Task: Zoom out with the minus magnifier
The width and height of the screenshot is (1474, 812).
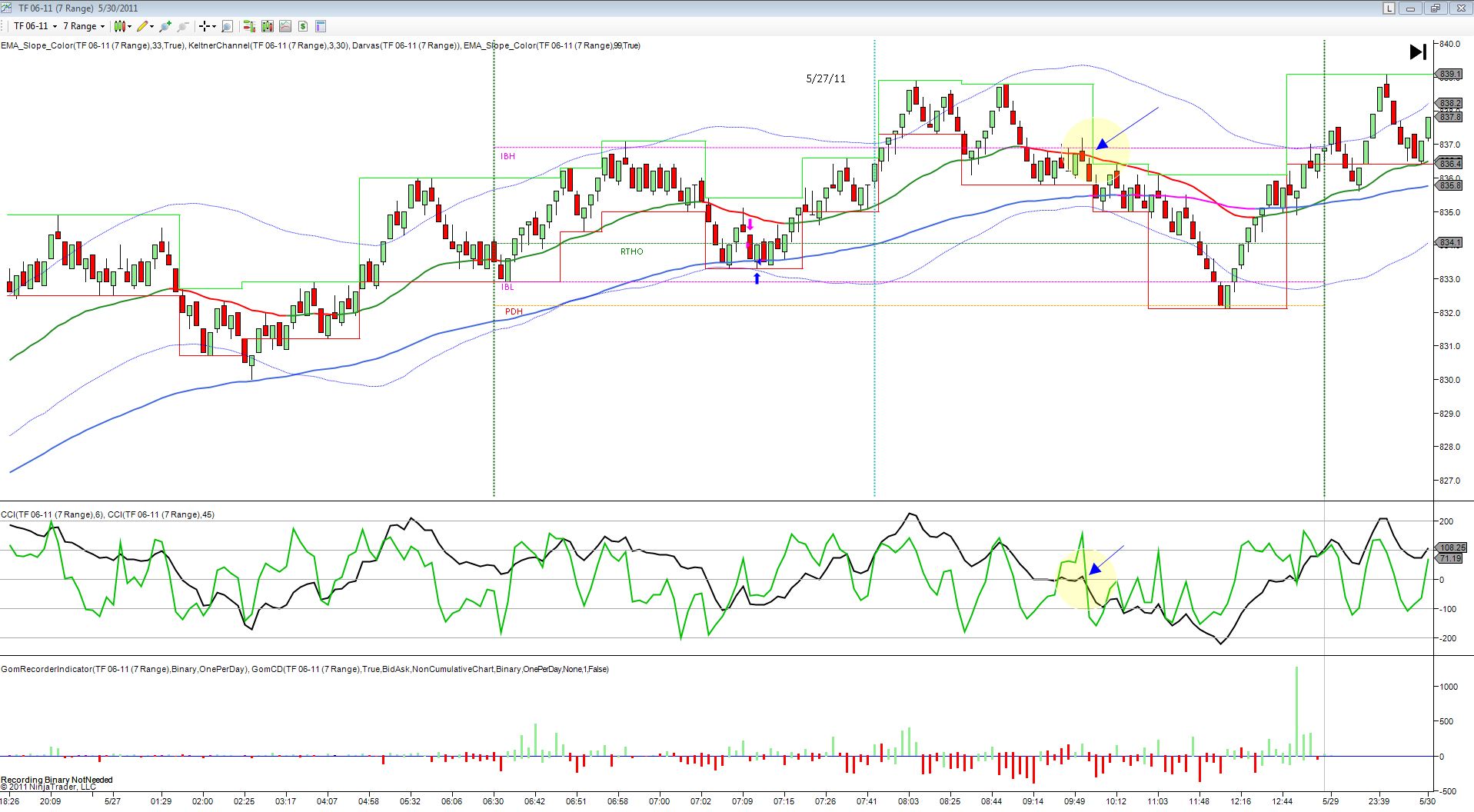Action: point(183,26)
